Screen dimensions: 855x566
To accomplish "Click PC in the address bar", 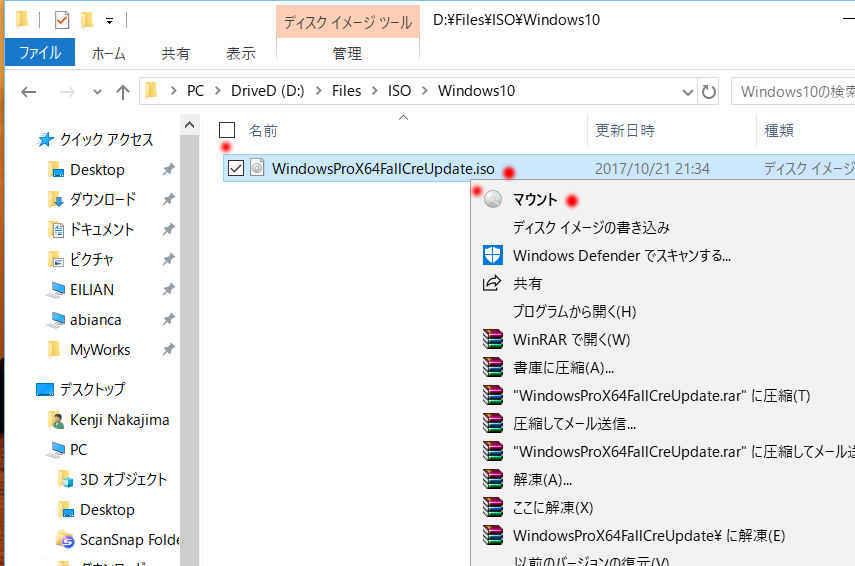I will (x=195, y=91).
